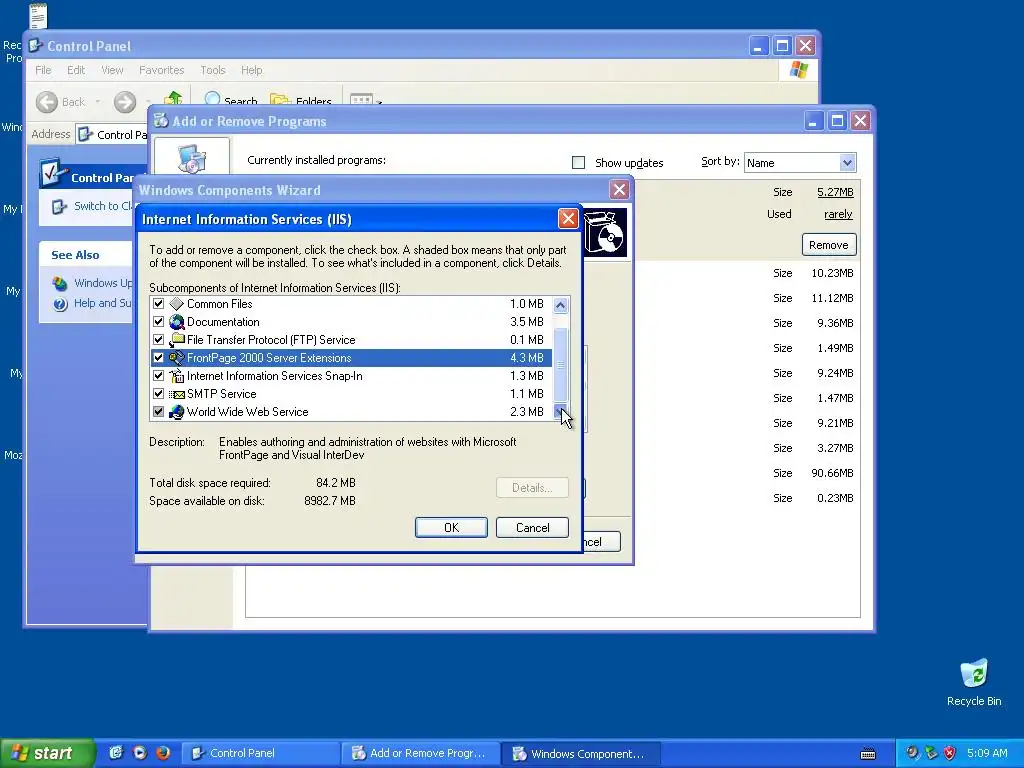Click the security shield tray icon
This screenshot has height=768, width=1024.
950,753
